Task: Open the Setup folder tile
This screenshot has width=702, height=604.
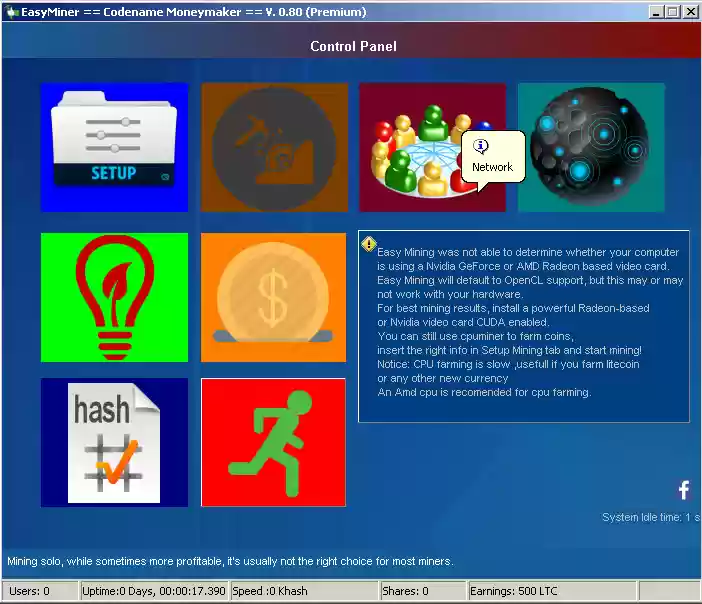Action: [114, 147]
